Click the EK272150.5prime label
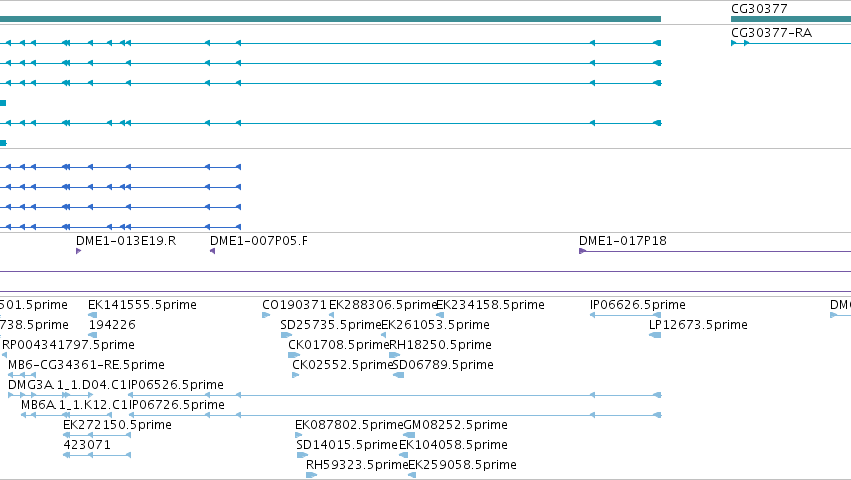The image size is (851, 480). [117, 425]
